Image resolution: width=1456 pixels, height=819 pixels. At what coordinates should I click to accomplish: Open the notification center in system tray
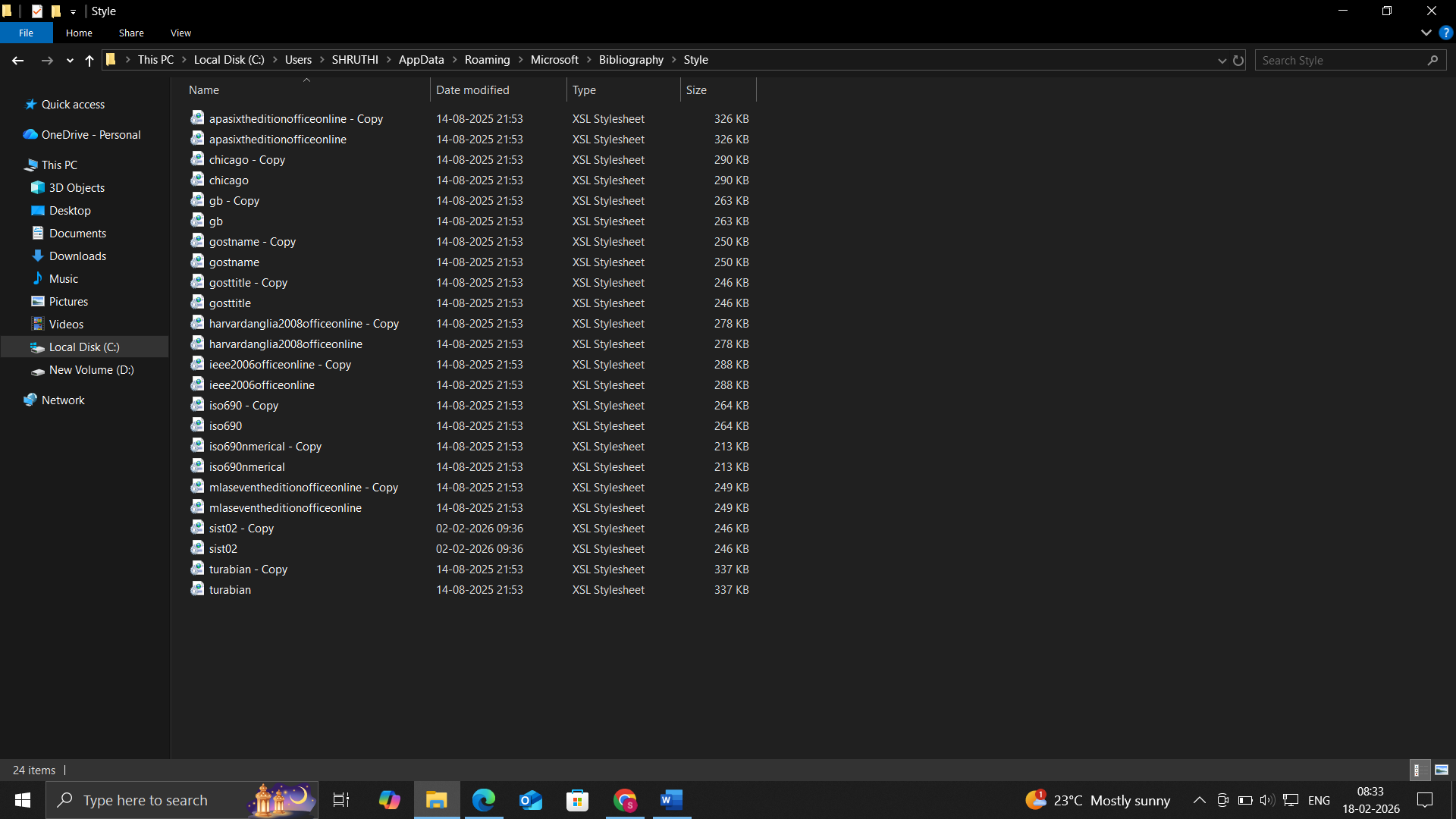point(1425,799)
